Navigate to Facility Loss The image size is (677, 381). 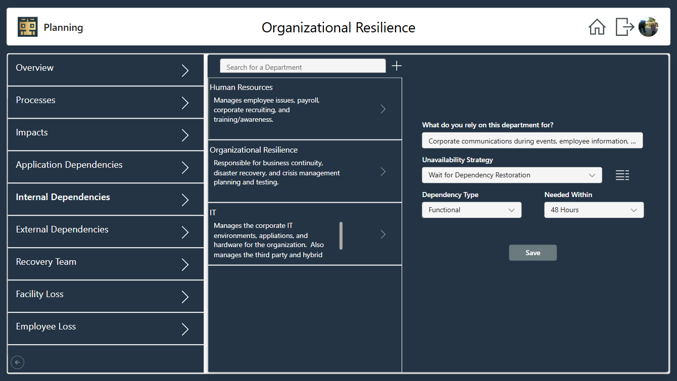tap(105, 297)
